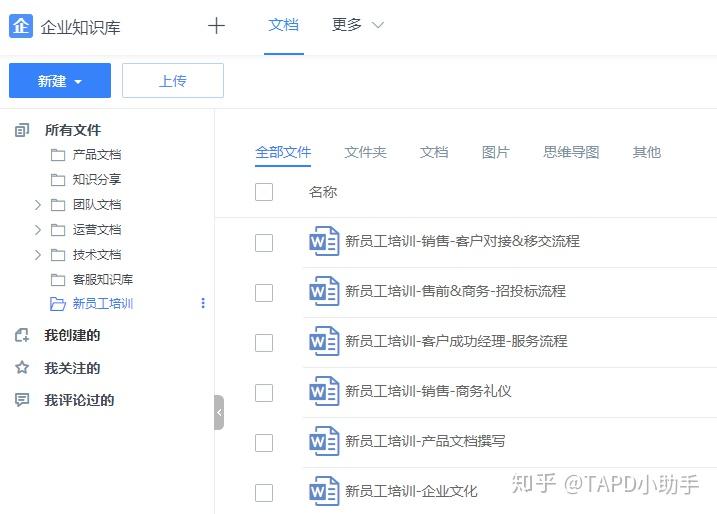Image resolution: width=717 pixels, height=514 pixels.
Task: Check the box for 售前&商务-招投标流程 file
Action: [x=264, y=293]
